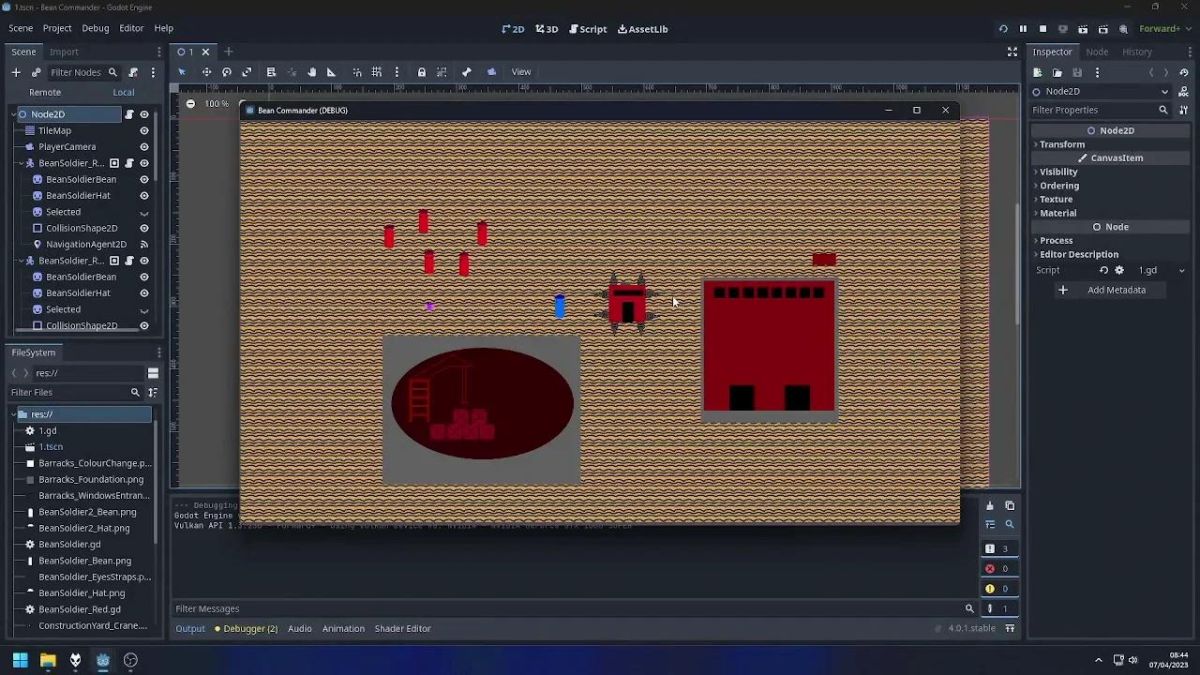This screenshot has width=1200, height=675.
Task: Open the Project menu
Action: click(x=57, y=29)
